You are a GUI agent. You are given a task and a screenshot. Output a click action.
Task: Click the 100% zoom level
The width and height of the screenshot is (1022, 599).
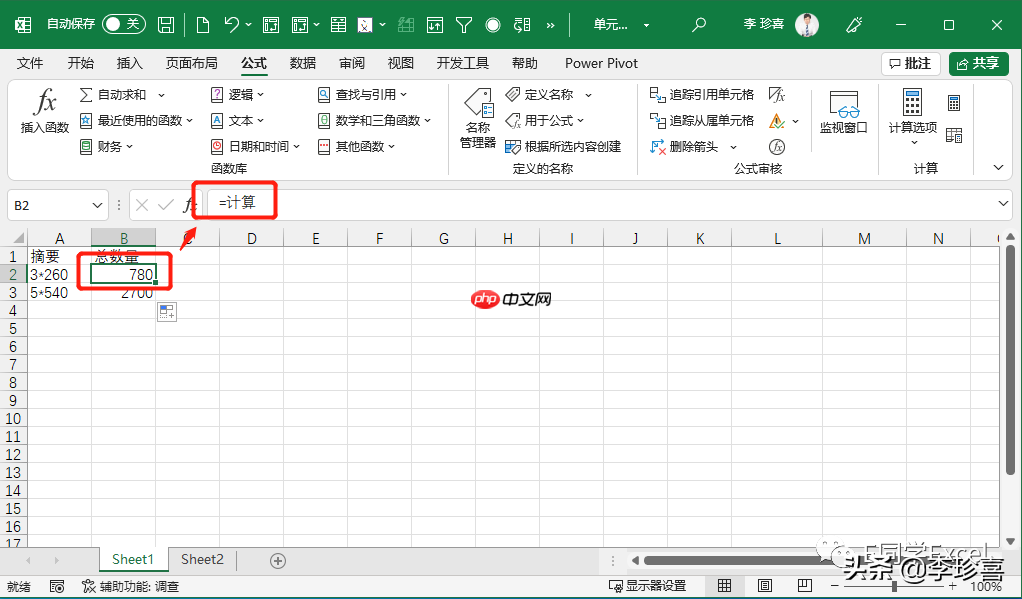coord(986,586)
